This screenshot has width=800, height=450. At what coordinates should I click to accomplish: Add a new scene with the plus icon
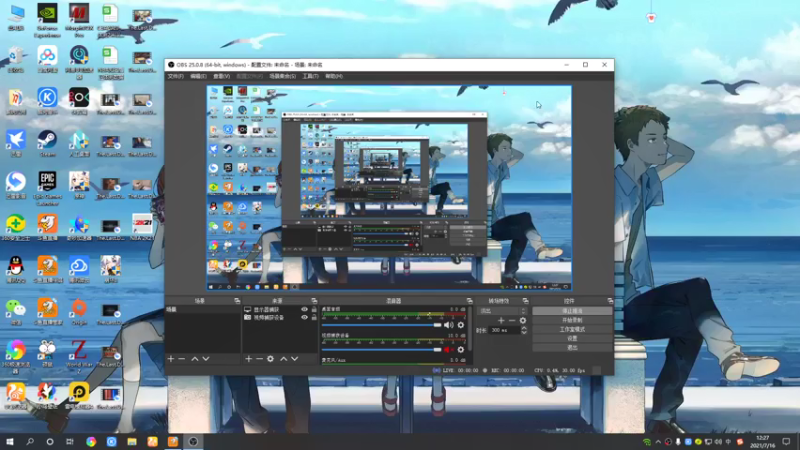171,359
